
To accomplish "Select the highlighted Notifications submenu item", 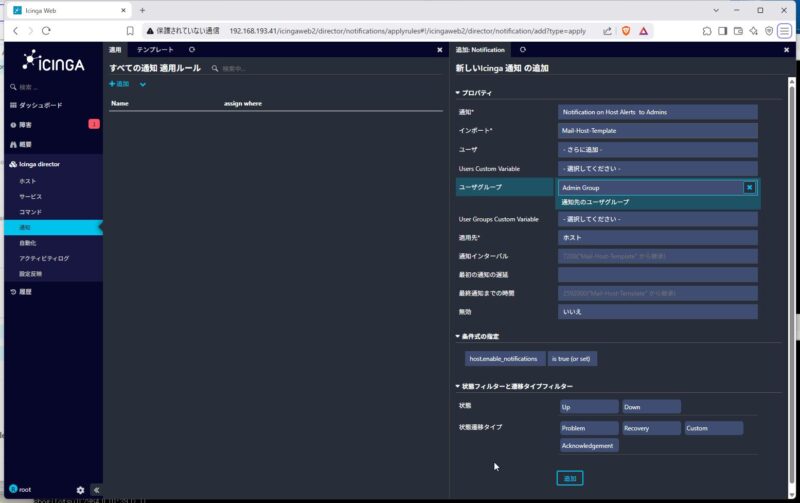I will coord(53,228).
